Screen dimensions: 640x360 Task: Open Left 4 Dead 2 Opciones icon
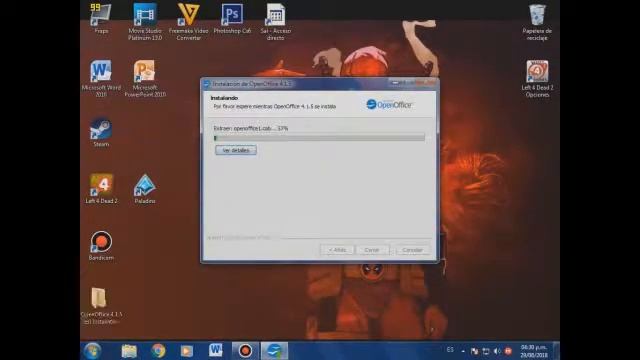(x=537, y=79)
